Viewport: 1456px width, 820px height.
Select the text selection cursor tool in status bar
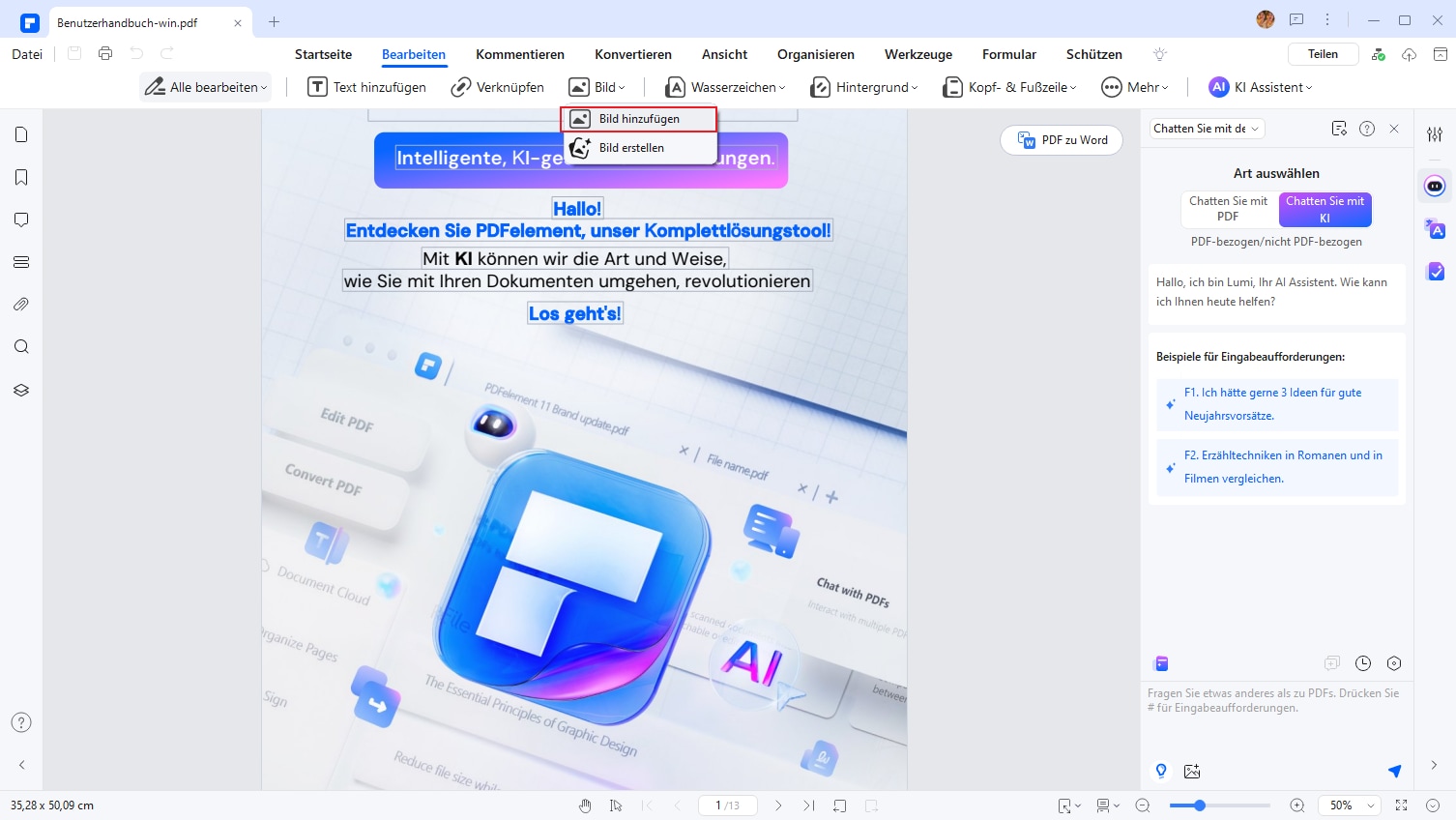[616, 805]
